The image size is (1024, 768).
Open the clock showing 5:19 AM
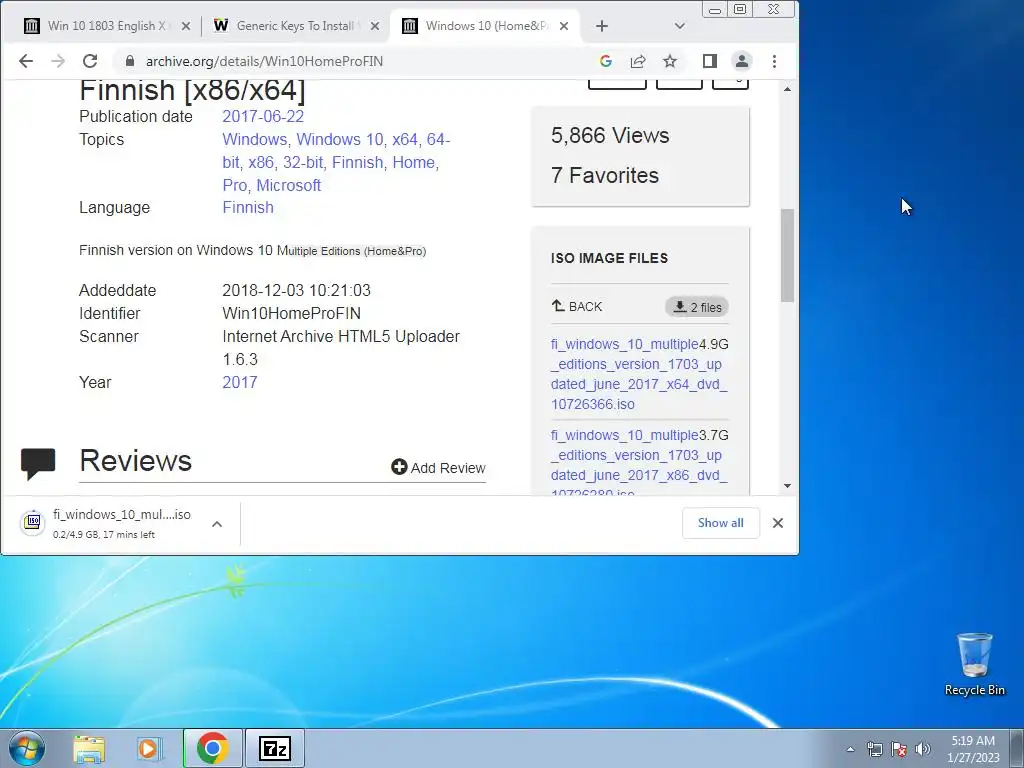tap(973, 749)
